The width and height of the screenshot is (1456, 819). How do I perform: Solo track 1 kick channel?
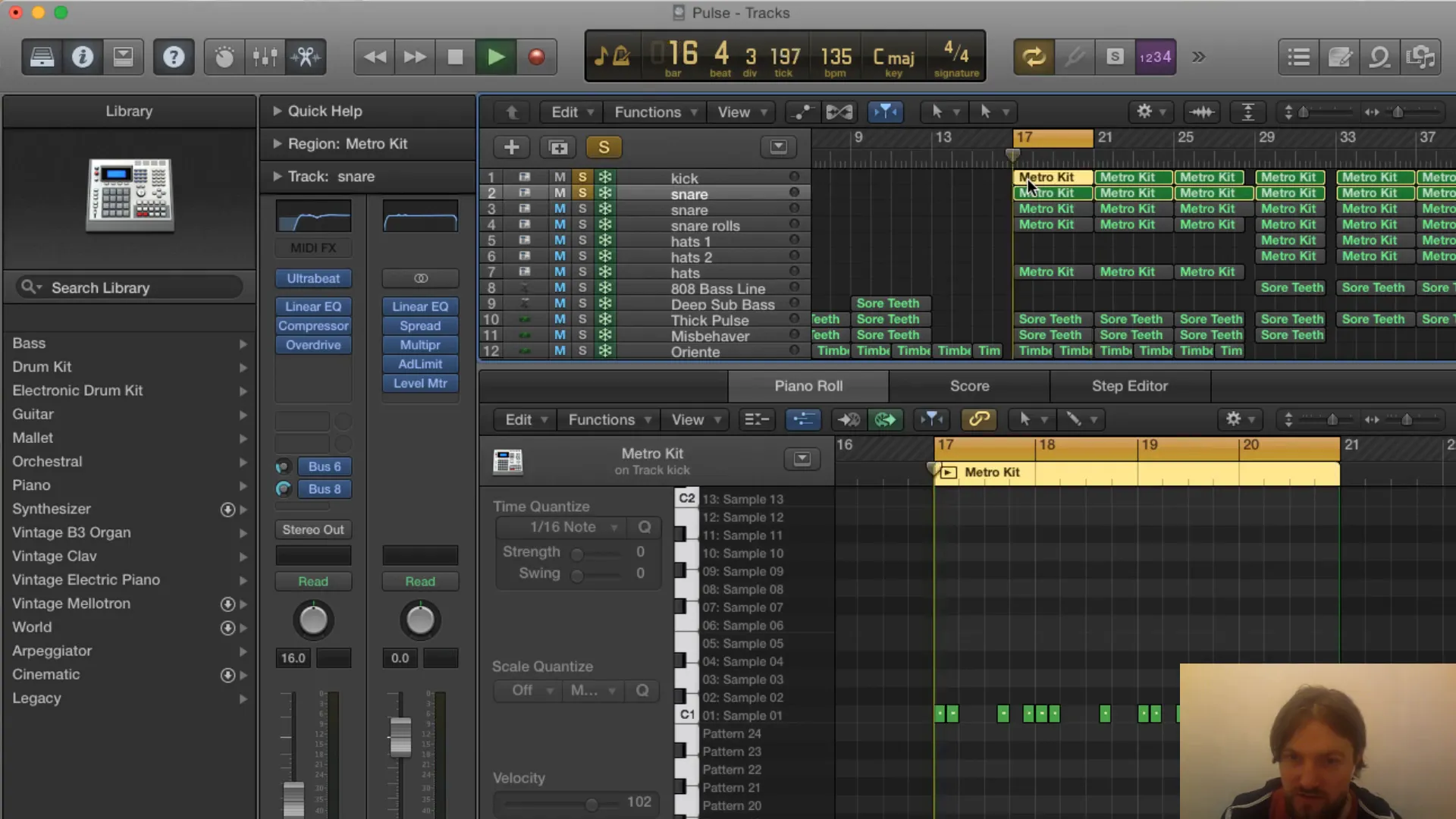click(582, 178)
